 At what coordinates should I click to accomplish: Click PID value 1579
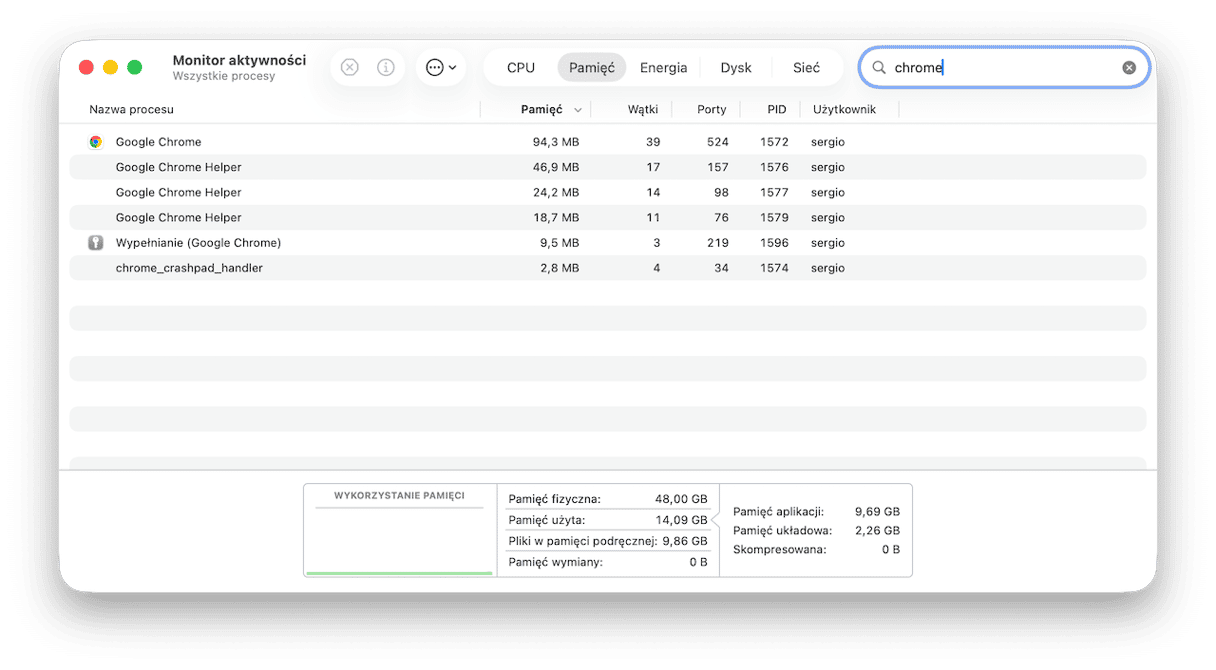(774, 217)
